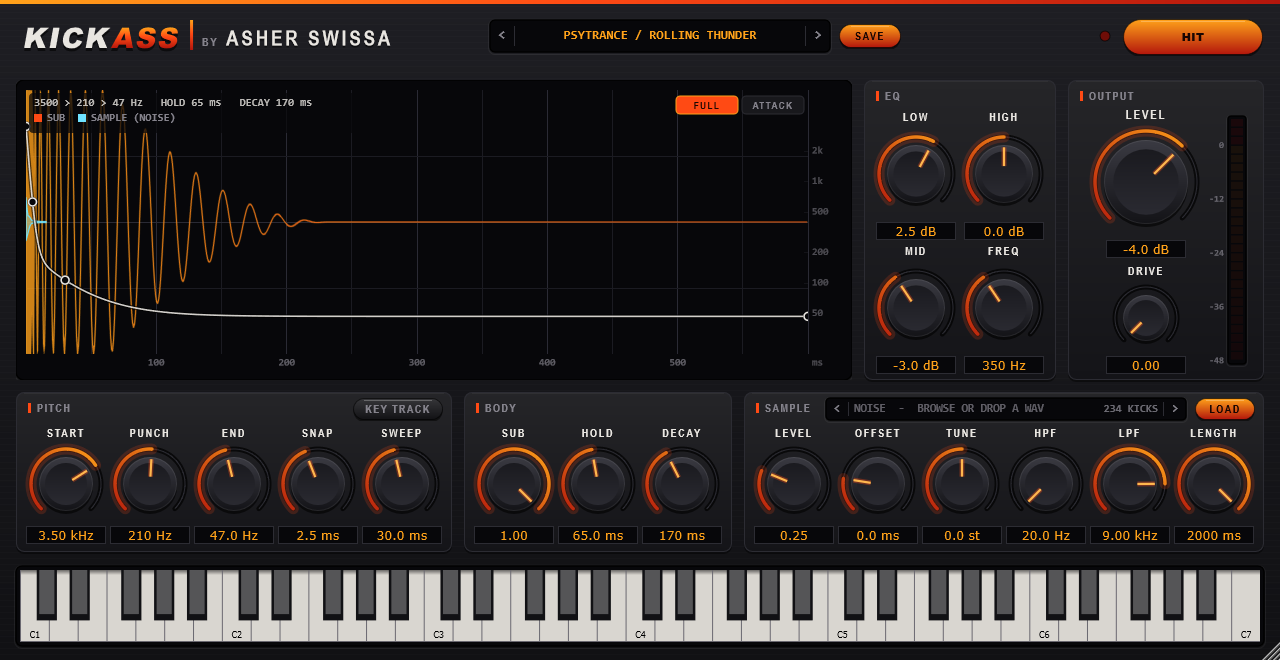
Task: Click the EQ MID knob
Action: 915,306
